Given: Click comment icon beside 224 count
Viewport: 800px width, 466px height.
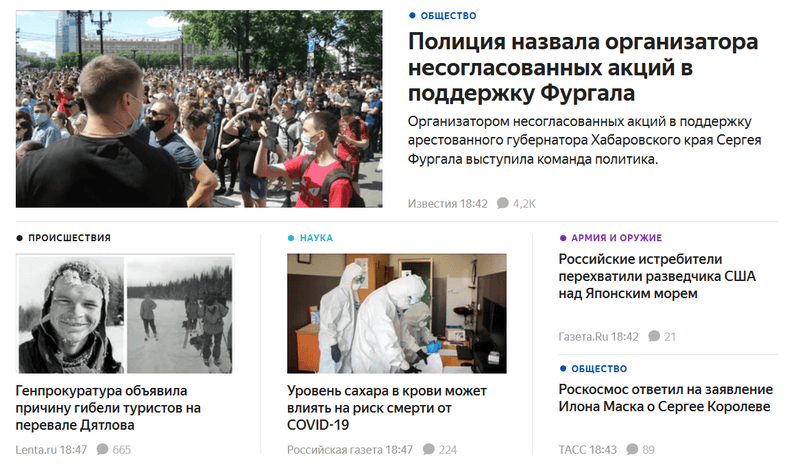Looking at the screenshot, I should pyautogui.click(x=429, y=449).
